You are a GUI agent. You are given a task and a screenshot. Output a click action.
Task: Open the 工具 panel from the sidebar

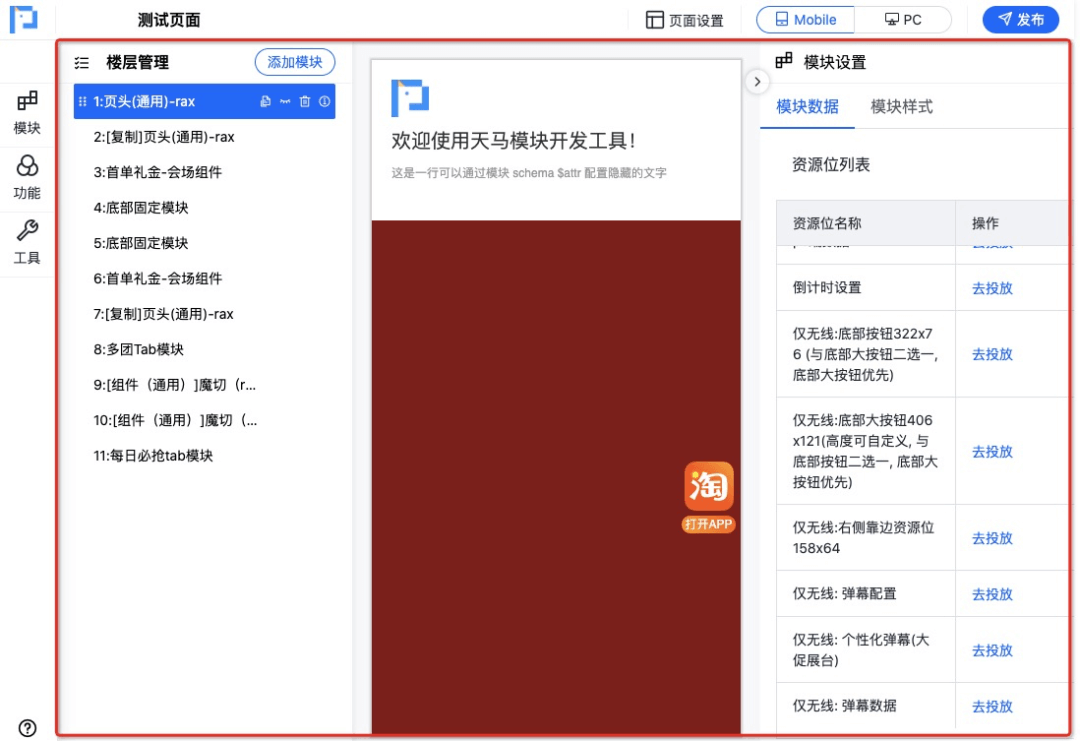pyautogui.click(x=27, y=240)
